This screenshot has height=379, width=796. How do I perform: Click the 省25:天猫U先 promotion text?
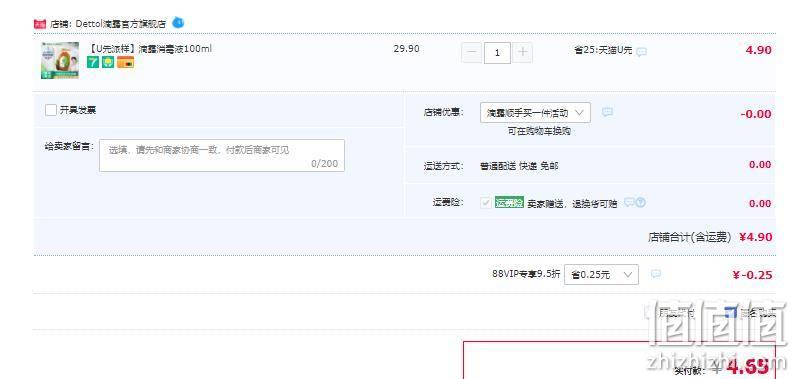click(x=603, y=50)
